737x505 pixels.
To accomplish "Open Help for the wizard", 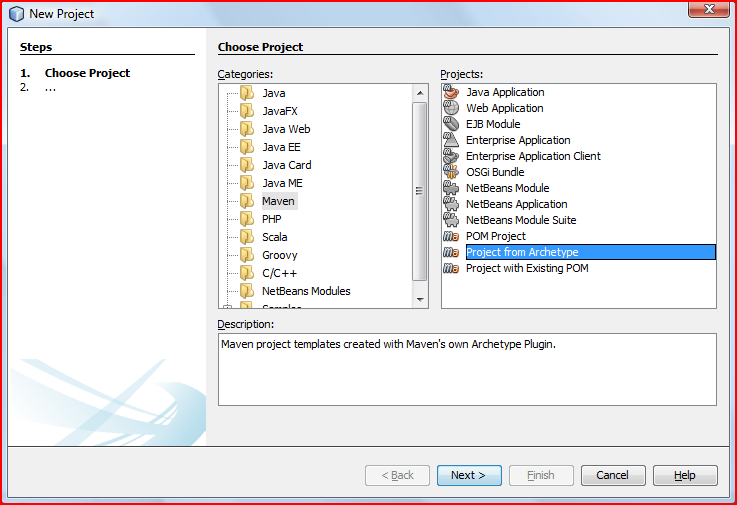I will tap(684, 475).
